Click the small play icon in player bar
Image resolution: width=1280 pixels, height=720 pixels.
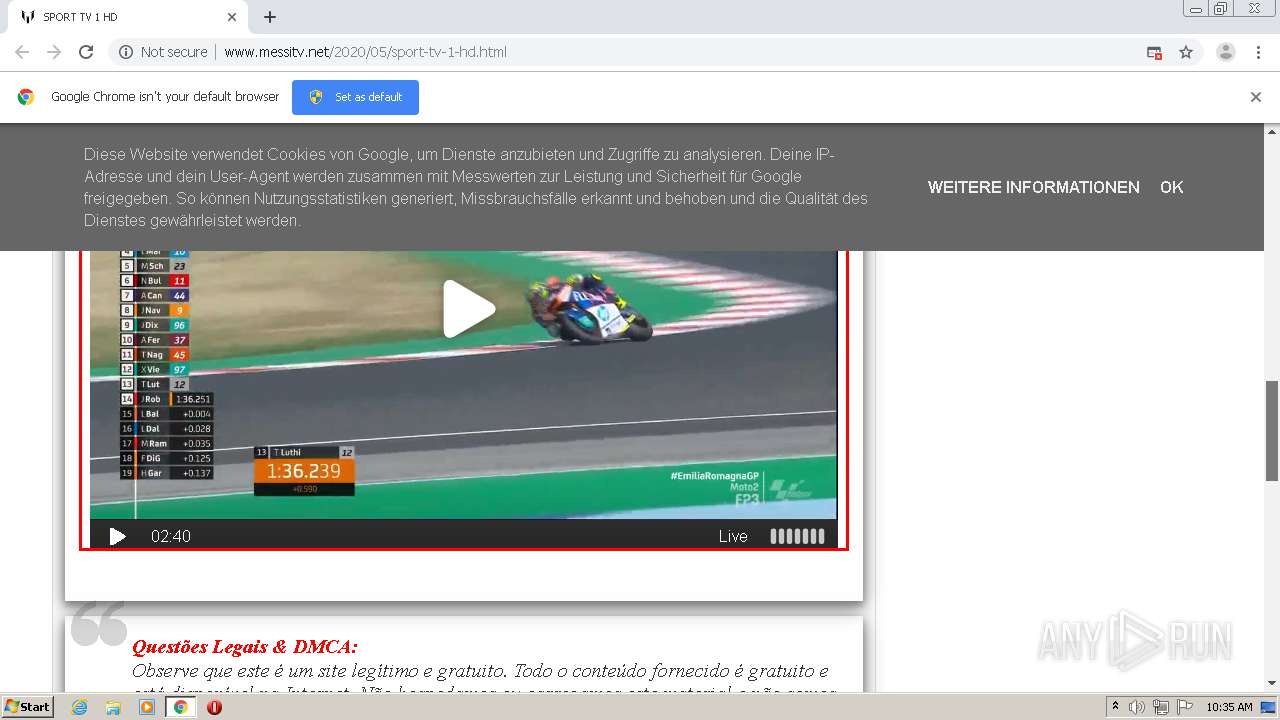pos(117,536)
